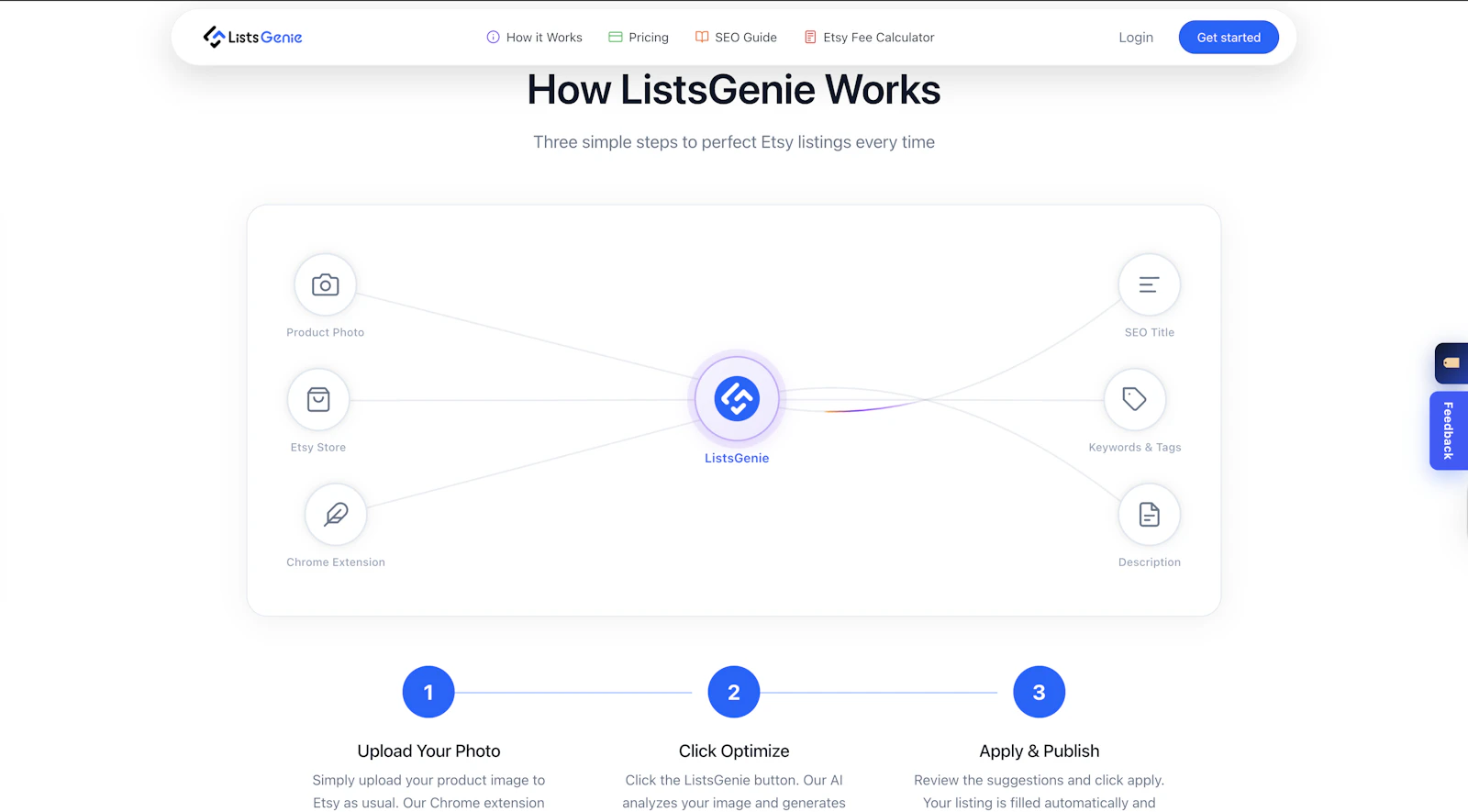The width and height of the screenshot is (1468, 812).
Task: Click the step 3 number circle
Action: [1040, 692]
